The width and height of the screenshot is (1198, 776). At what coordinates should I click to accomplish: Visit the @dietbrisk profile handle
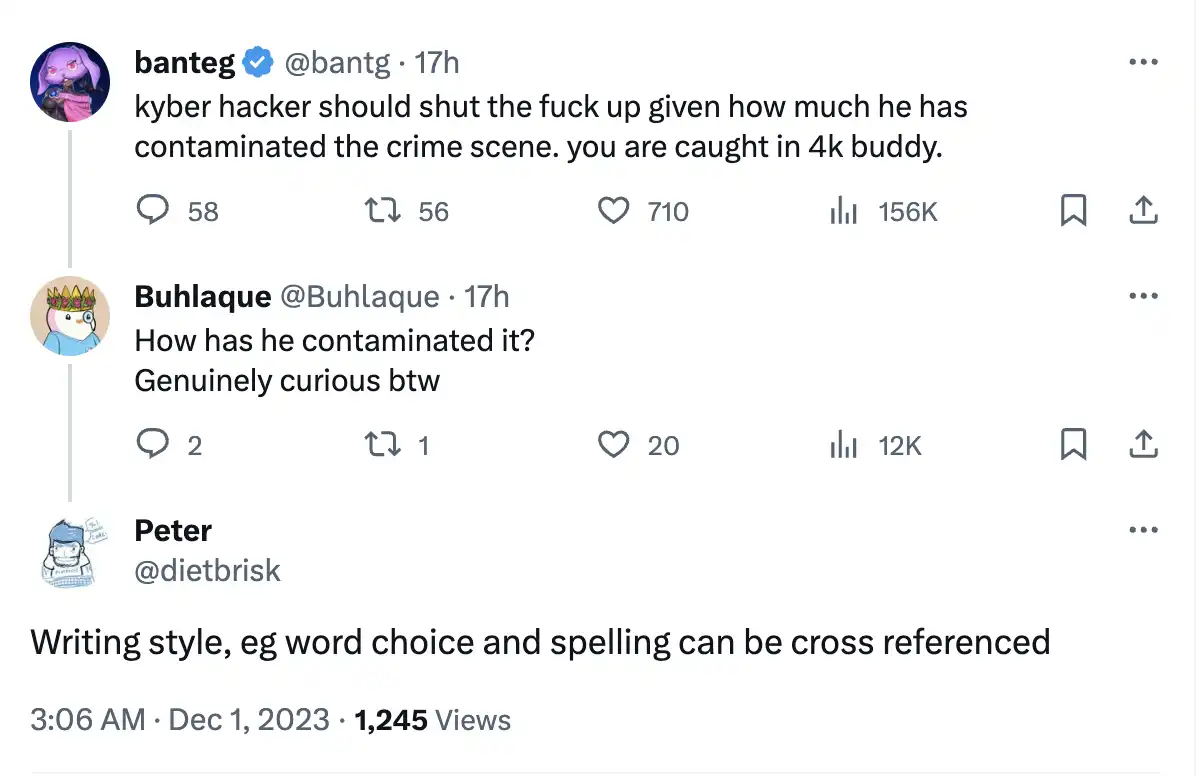click(207, 570)
